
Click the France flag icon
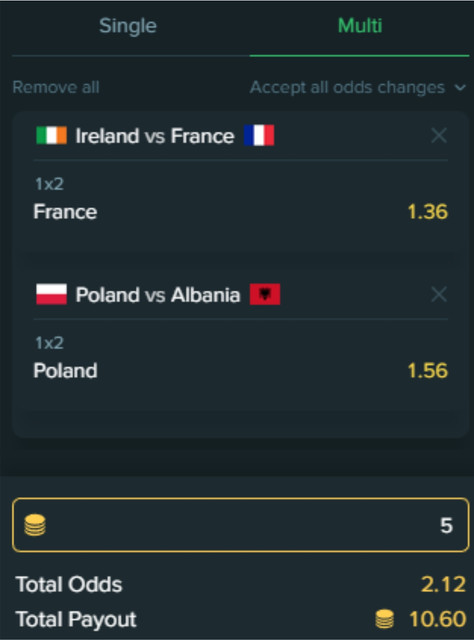pos(259,136)
